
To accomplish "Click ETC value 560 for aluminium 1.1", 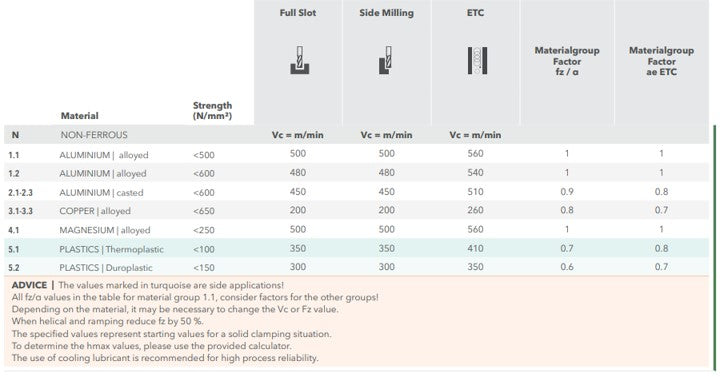I will [475, 154].
